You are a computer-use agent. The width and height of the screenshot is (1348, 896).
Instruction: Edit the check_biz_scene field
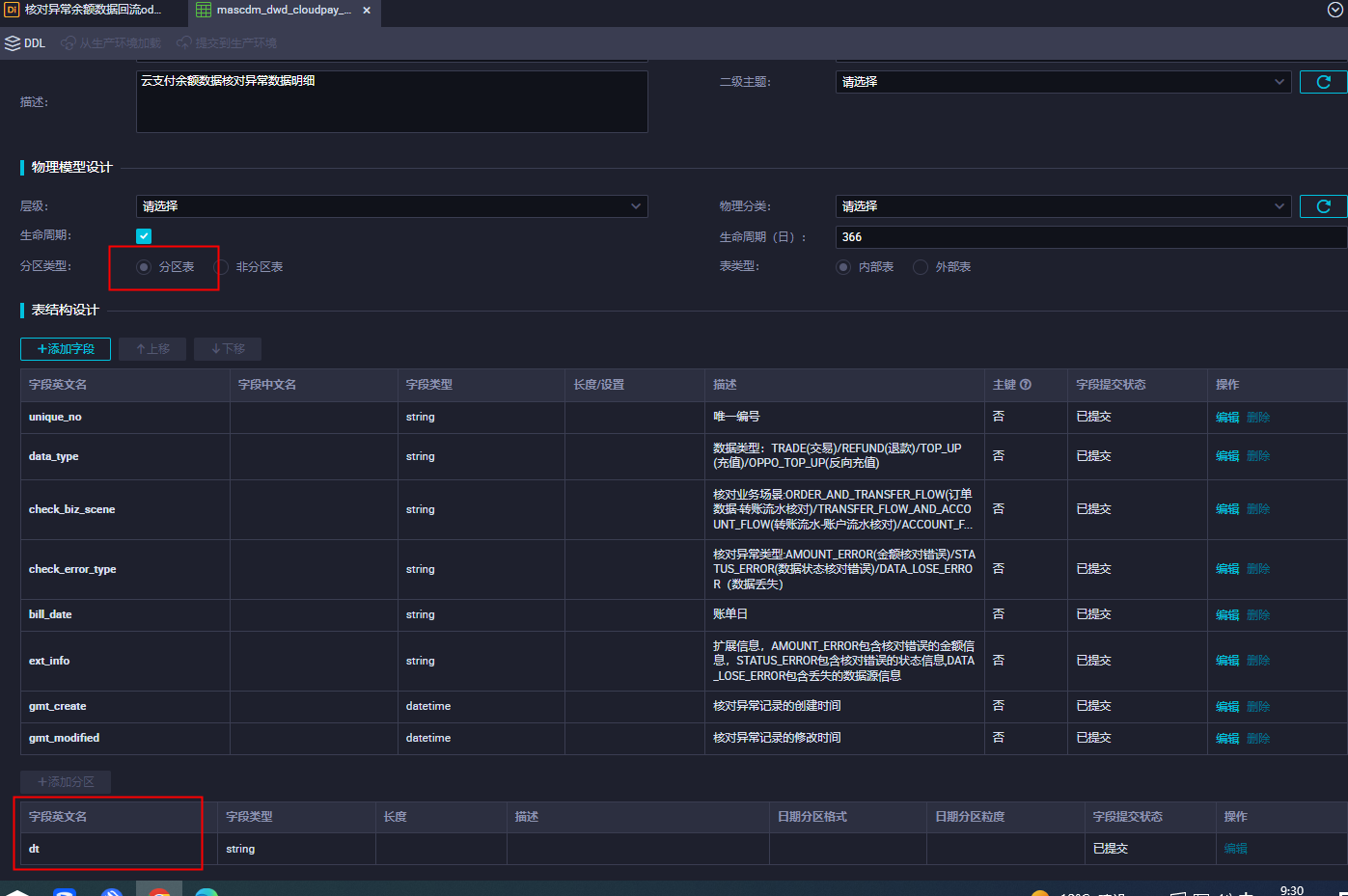click(x=1227, y=509)
